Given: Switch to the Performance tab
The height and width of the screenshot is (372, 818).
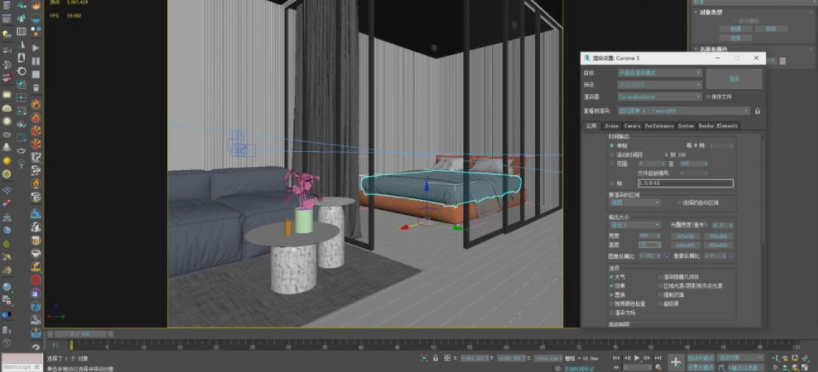Looking at the screenshot, I should 659,126.
